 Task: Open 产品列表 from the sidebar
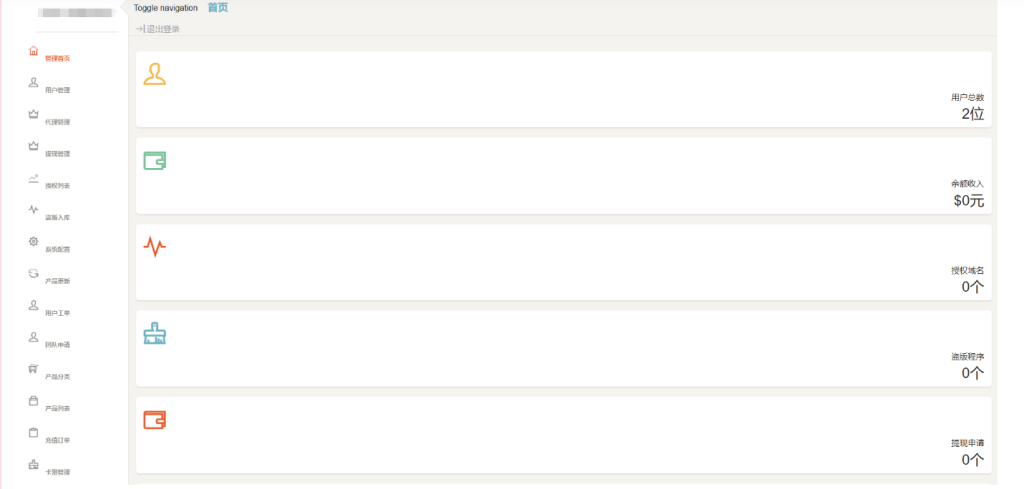point(57,409)
